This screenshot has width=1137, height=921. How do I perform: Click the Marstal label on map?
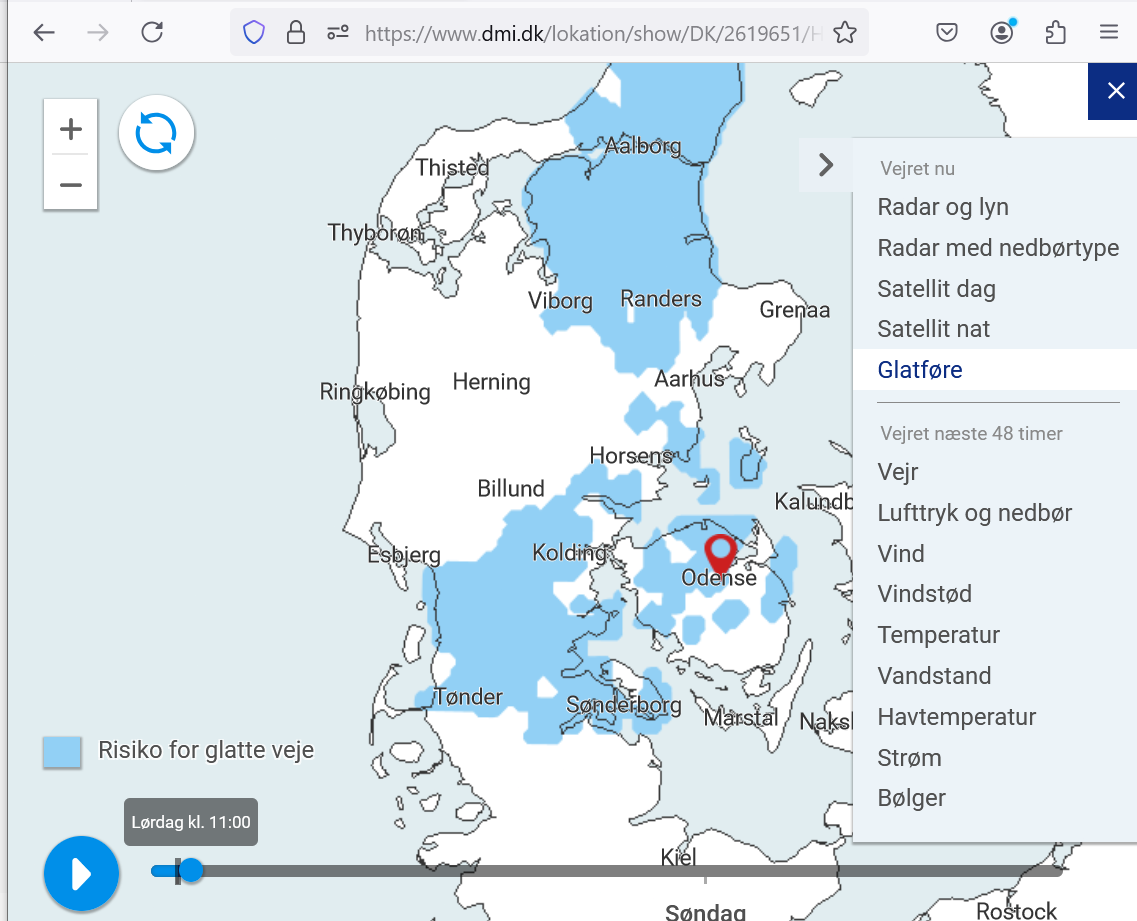[740, 717]
